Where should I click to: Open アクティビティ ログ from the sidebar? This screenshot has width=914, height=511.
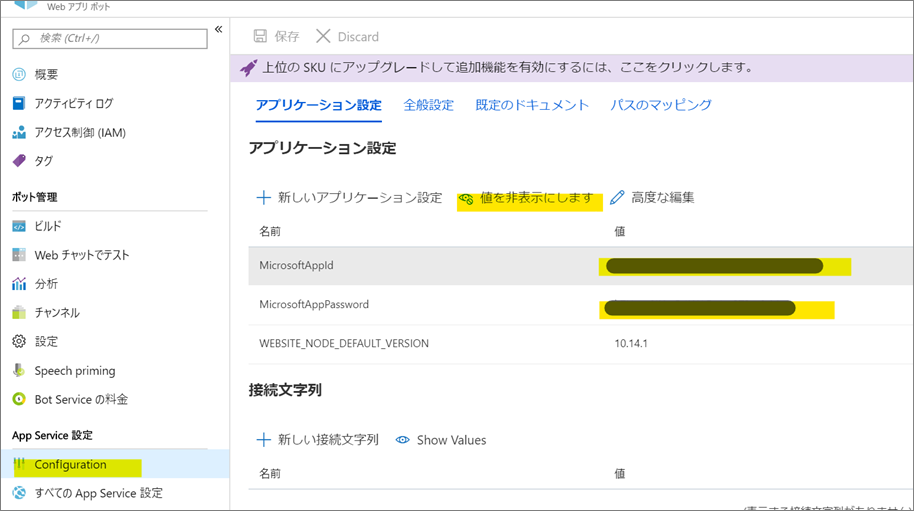pyautogui.click(x=73, y=103)
